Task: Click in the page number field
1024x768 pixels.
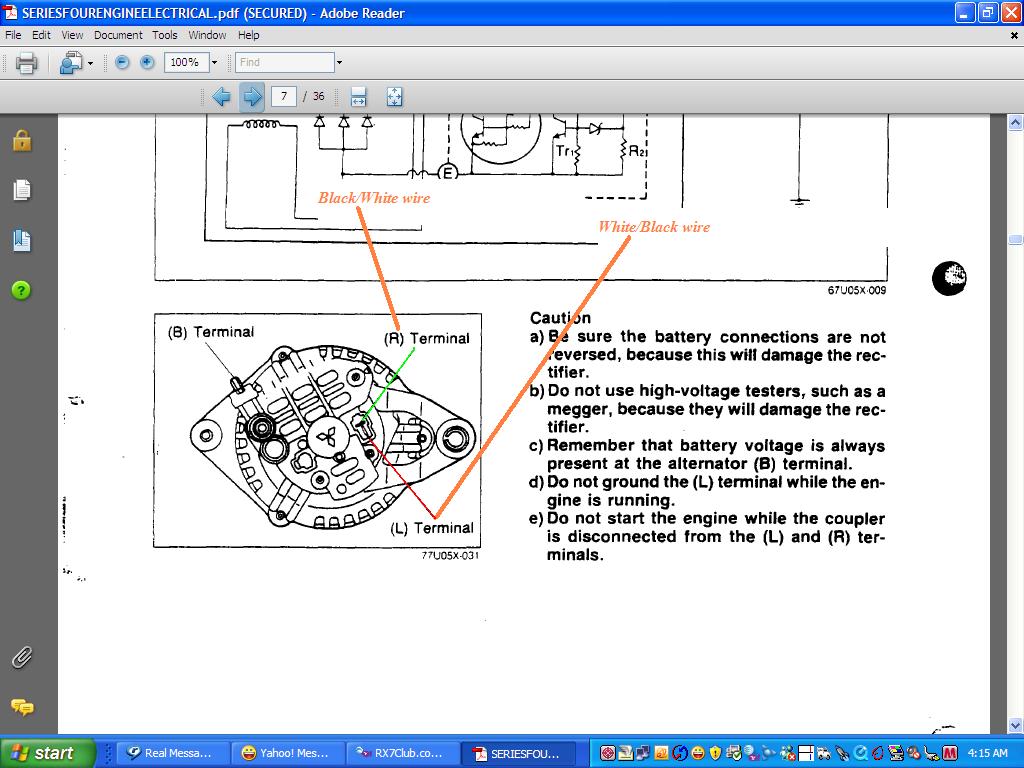Action: click(284, 96)
